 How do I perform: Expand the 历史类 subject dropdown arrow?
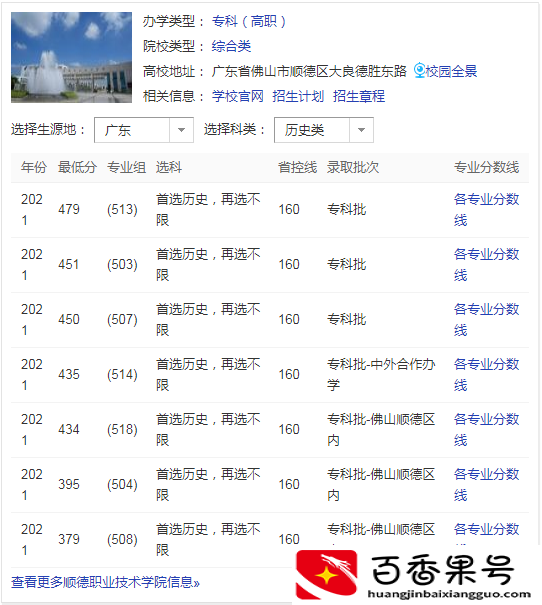[x=361, y=130]
